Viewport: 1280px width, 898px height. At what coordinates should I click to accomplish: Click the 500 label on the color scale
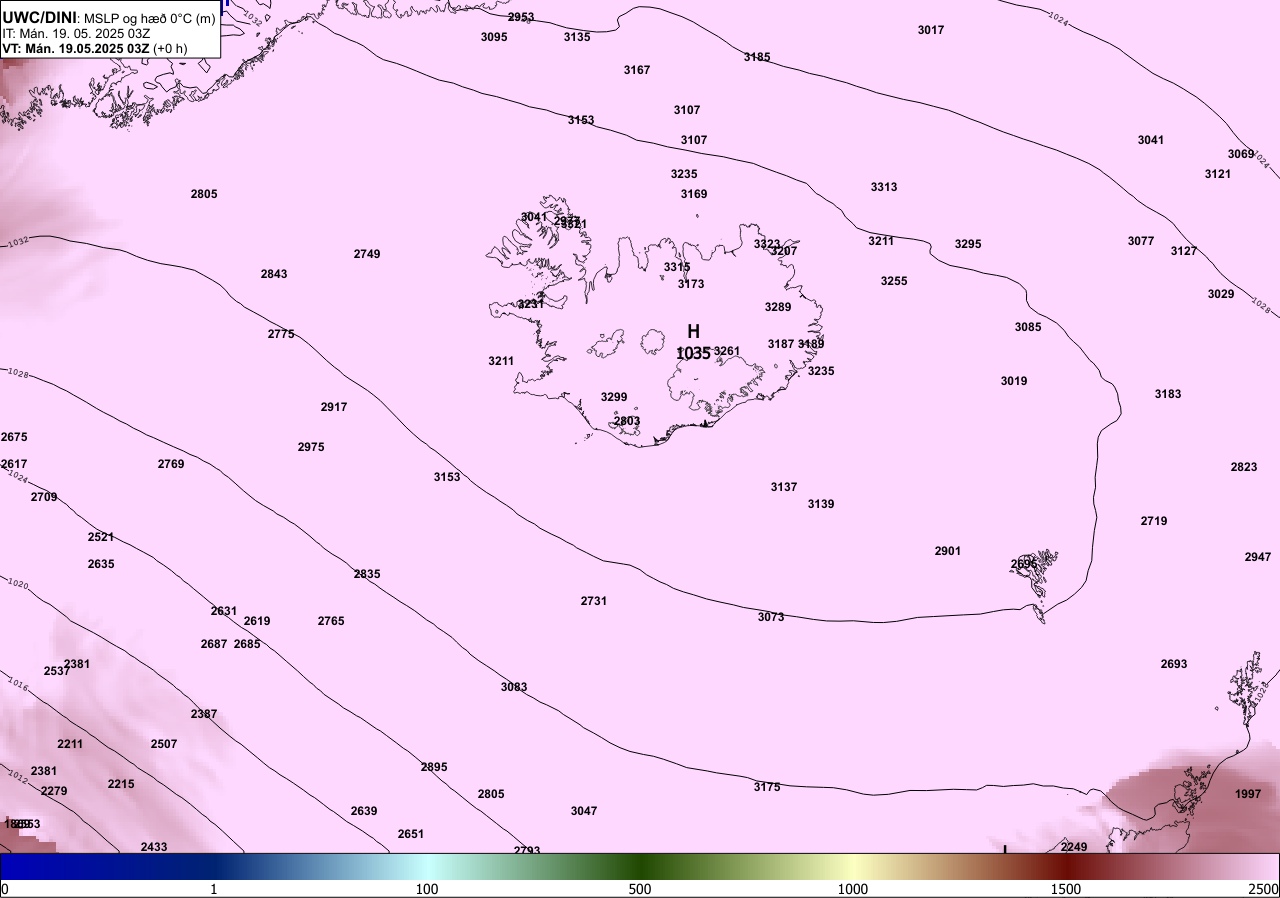click(x=640, y=889)
